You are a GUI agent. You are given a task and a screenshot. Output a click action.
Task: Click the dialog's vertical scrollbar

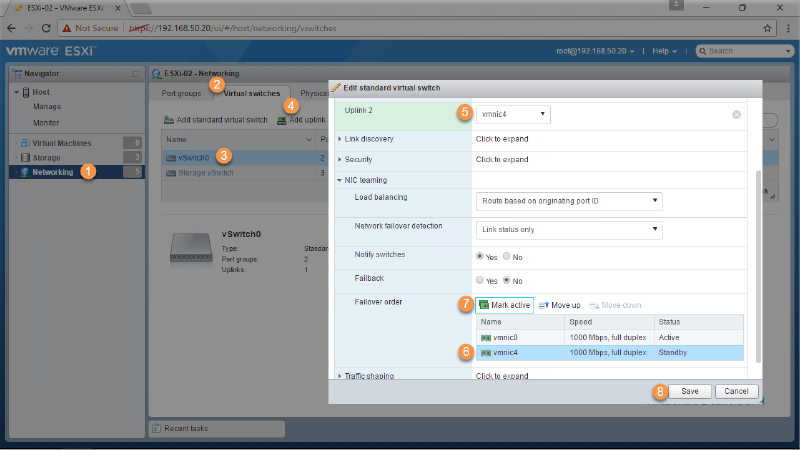[x=758, y=266]
